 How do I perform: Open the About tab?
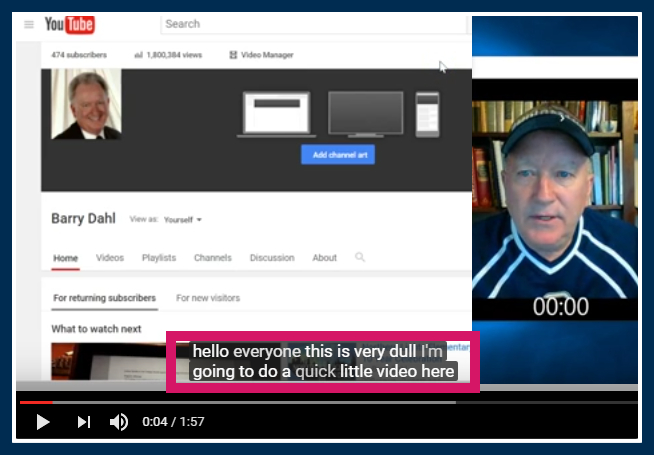[324, 258]
